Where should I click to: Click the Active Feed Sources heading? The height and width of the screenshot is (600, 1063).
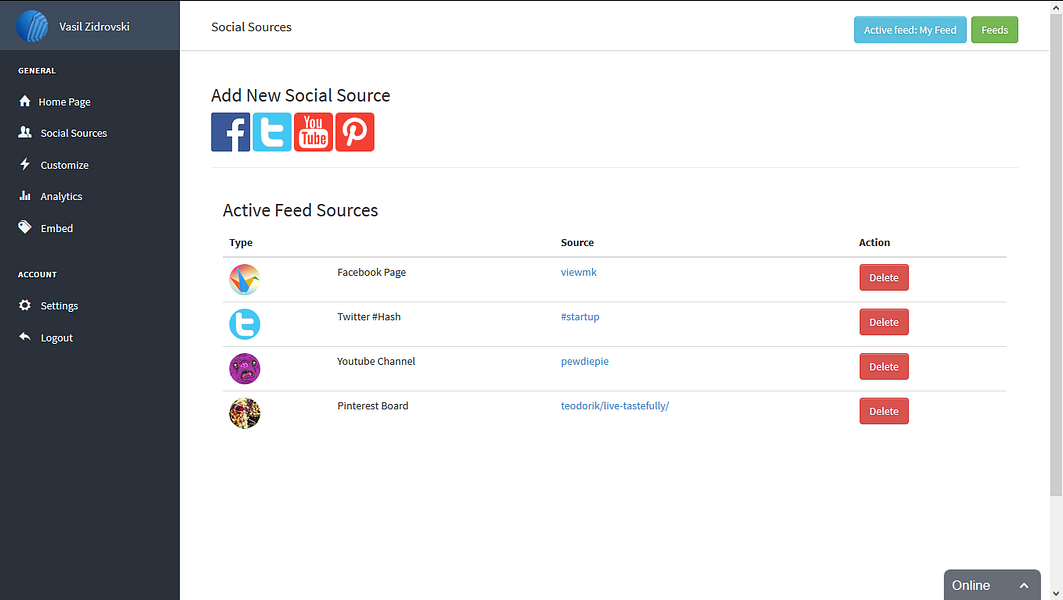pos(300,210)
